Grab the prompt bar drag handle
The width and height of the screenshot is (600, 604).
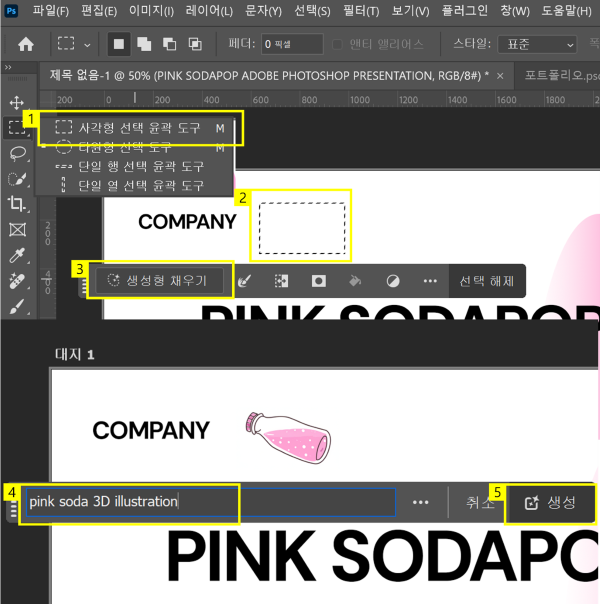click(x=13, y=509)
